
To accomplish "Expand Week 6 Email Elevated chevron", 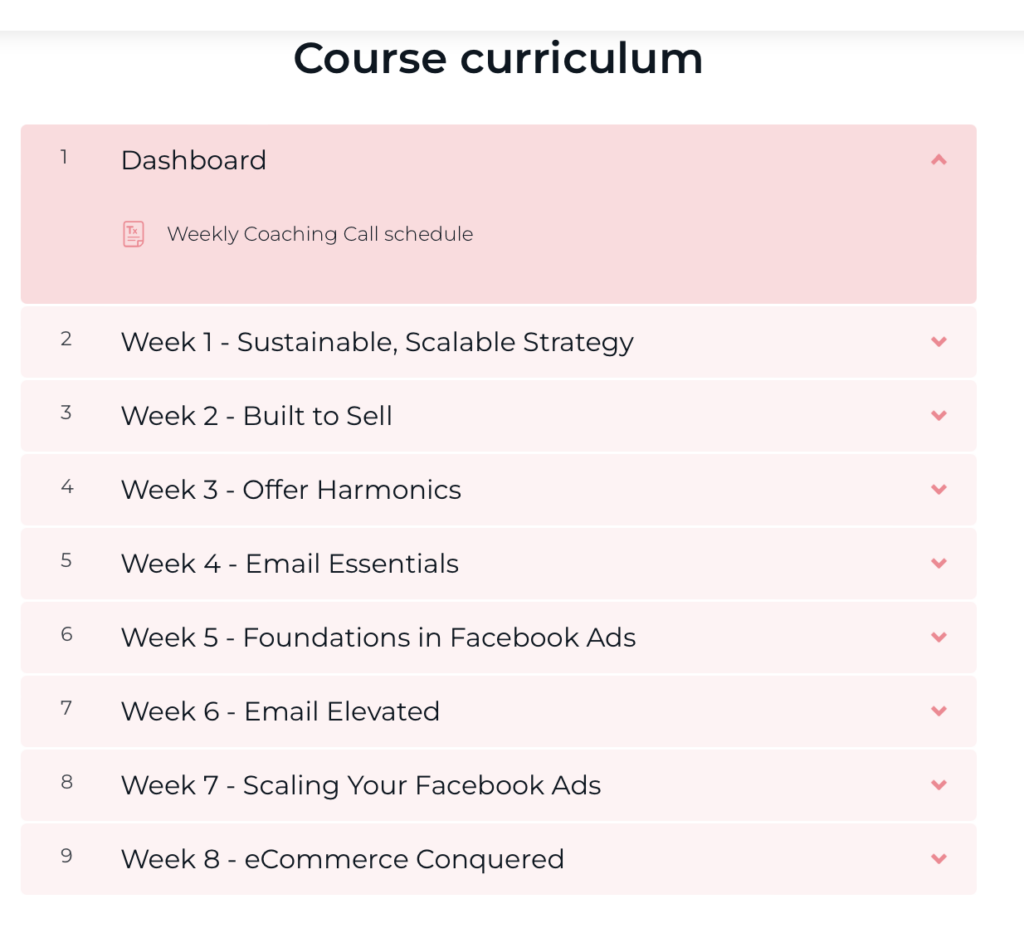I will (938, 710).
